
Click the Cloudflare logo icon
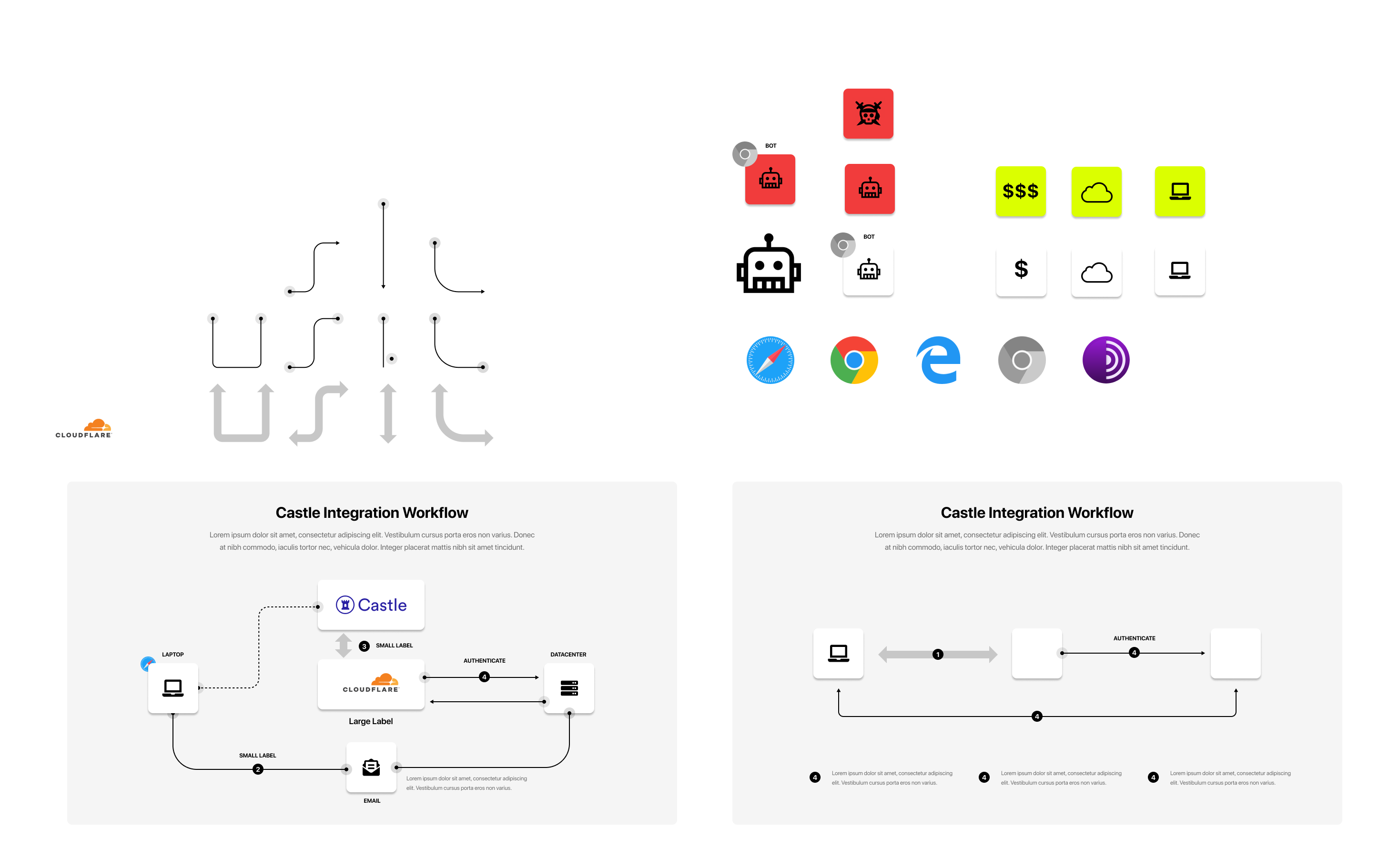coord(85,427)
